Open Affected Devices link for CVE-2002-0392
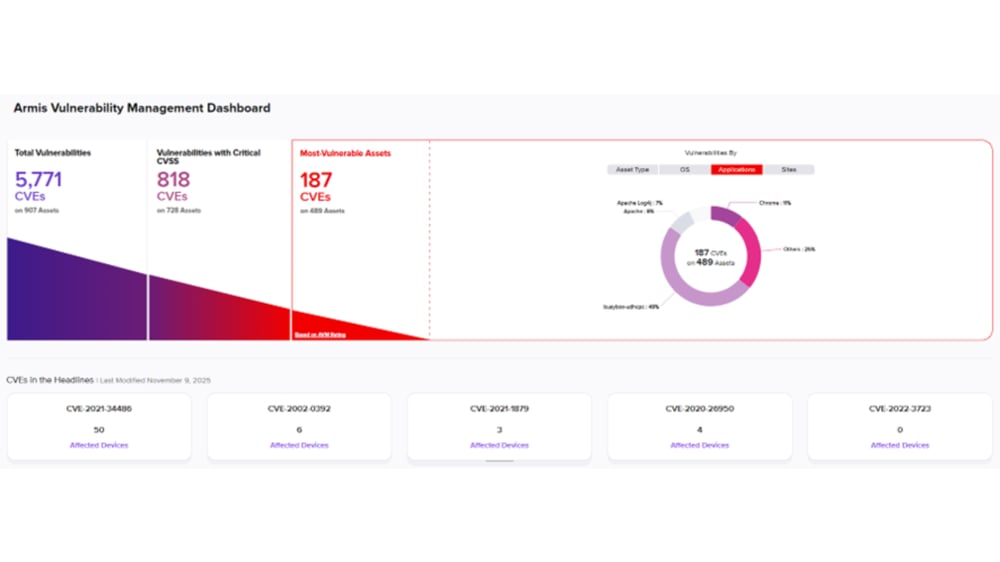 click(x=299, y=445)
